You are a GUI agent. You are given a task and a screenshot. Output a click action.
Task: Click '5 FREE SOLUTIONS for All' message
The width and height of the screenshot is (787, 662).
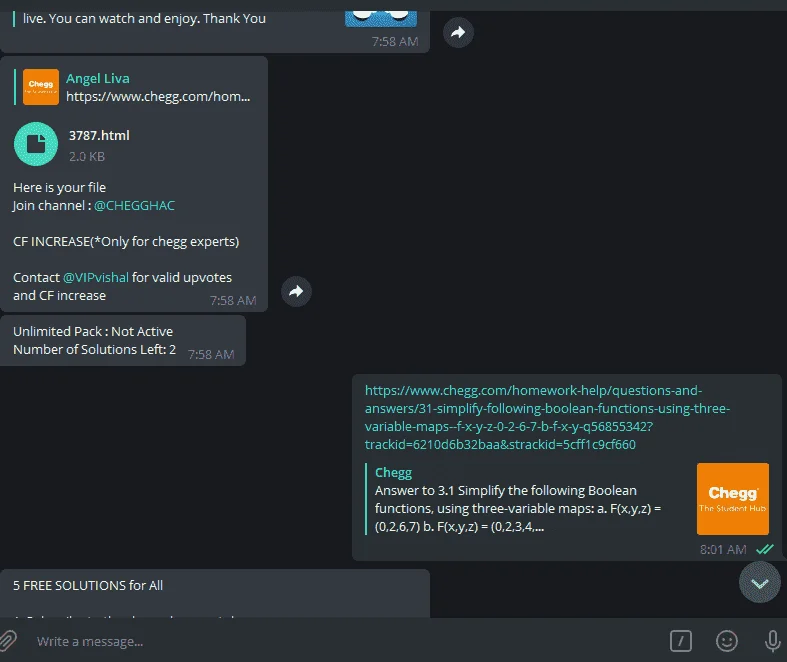88,585
